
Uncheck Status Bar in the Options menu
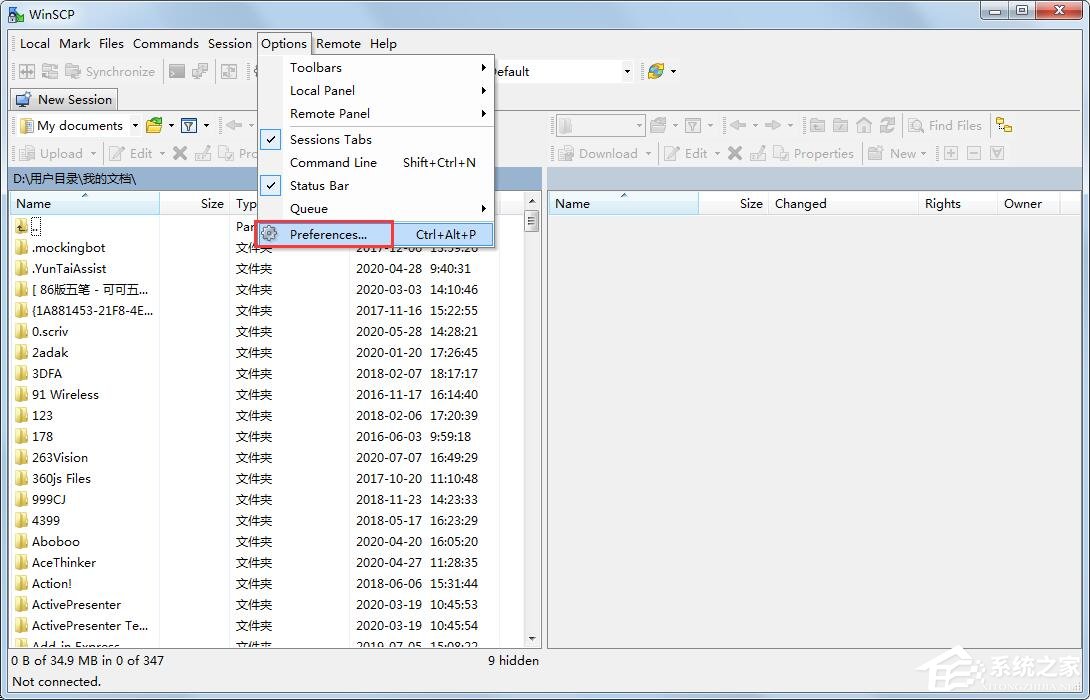pyautogui.click(x=319, y=185)
